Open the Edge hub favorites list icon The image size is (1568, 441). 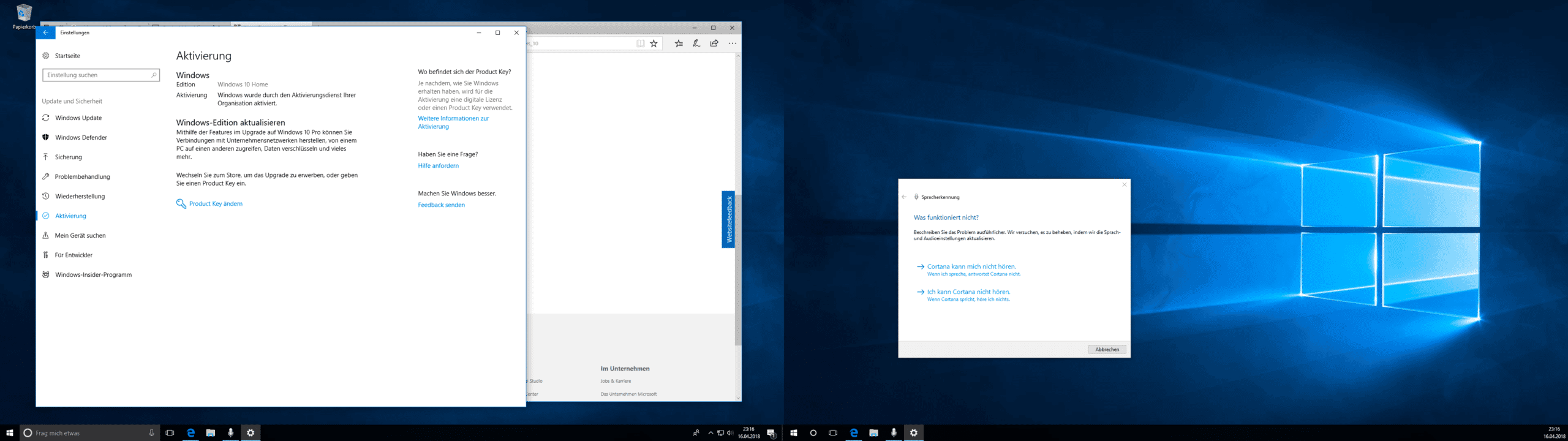pos(679,43)
